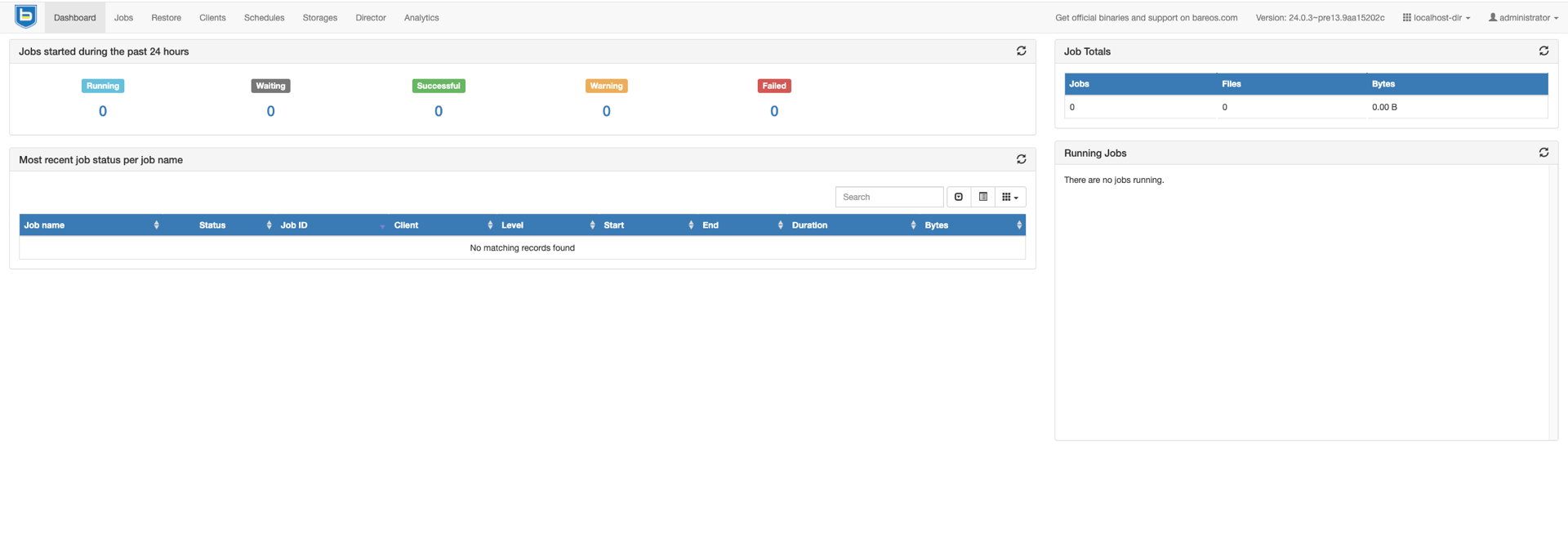Click the Bareos logo icon
The height and width of the screenshot is (543, 1568).
coord(26,16)
